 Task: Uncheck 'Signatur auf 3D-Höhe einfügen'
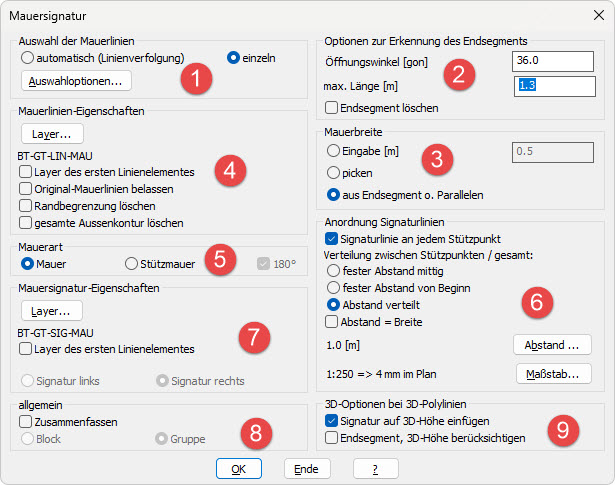333,422
